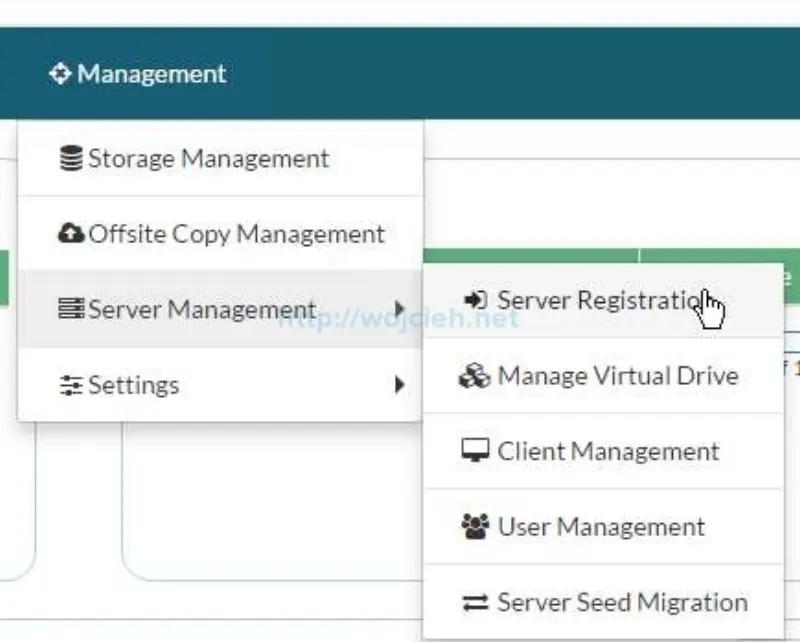800x642 pixels.
Task: Choose Offsite Copy Management
Action: (236, 233)
